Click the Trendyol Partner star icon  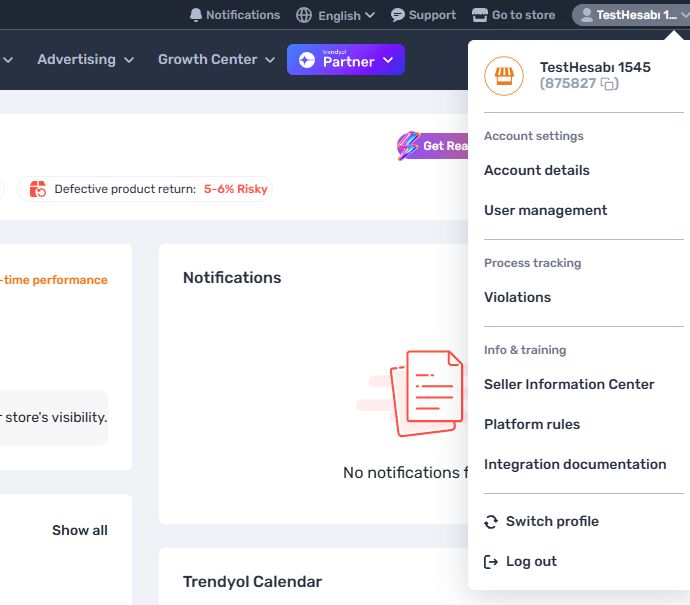(x=307, y=60)
